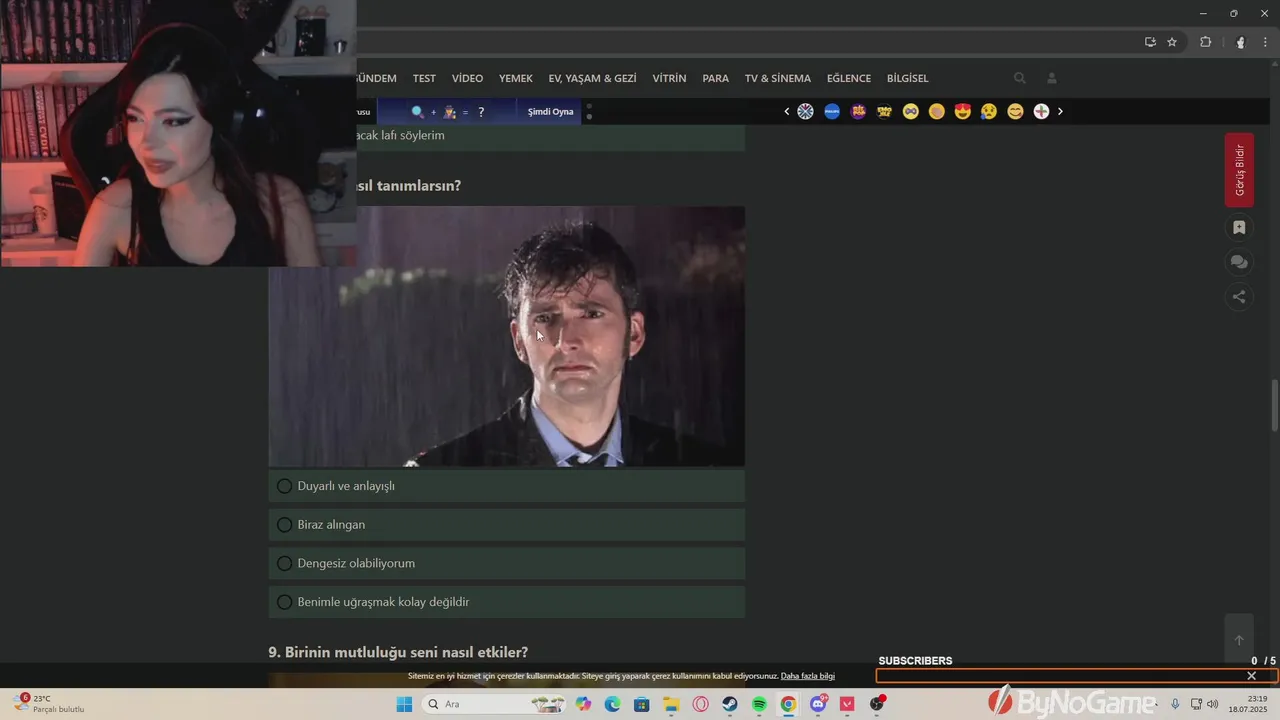Open the VİDEO menu item

467,78
